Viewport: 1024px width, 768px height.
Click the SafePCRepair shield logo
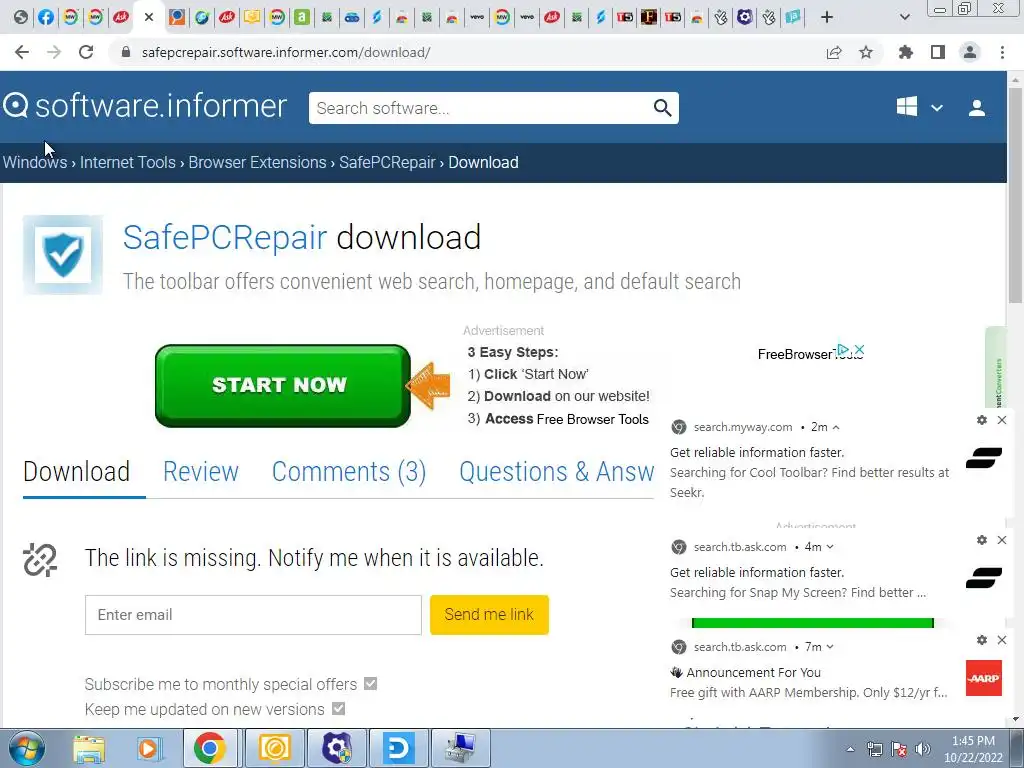(63, 255)
